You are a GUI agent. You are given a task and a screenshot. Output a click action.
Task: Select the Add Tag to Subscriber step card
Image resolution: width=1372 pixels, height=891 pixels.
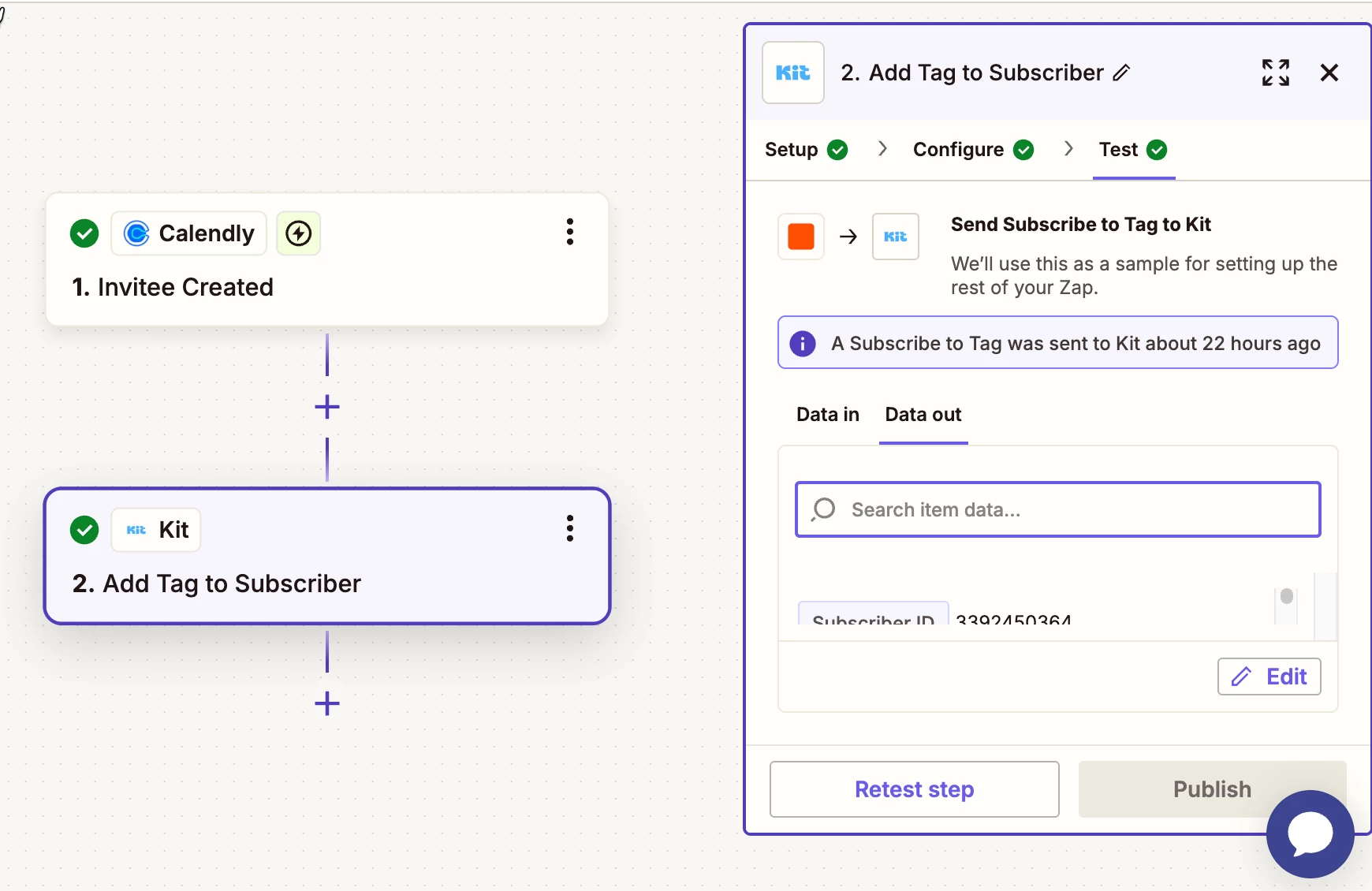(327, 556)
